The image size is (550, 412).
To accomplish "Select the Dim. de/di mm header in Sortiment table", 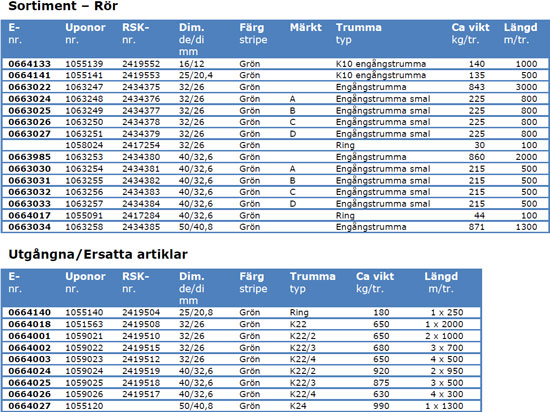I will pyautogui.click(x=192, y=39).
